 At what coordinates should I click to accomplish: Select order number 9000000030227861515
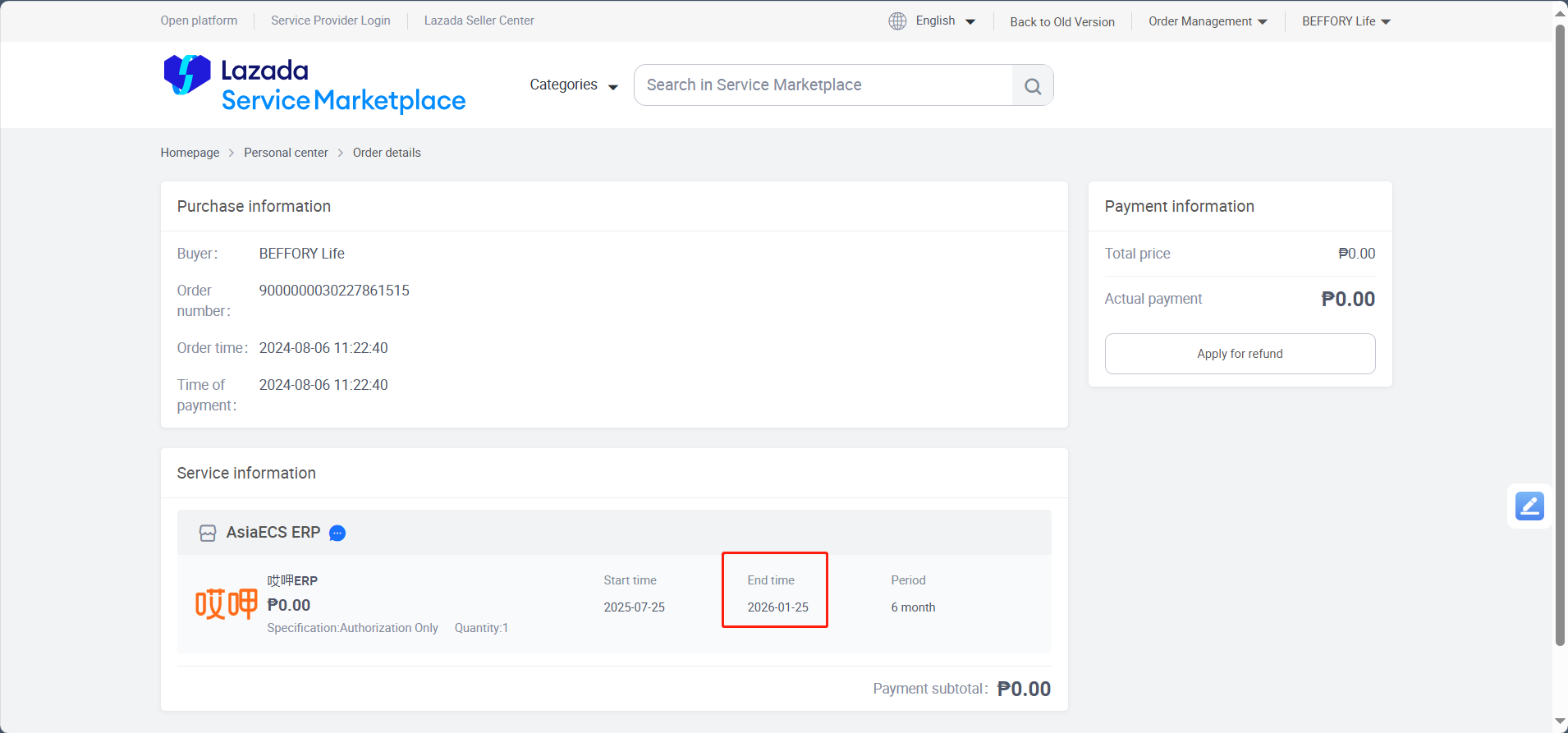(334, 291)
